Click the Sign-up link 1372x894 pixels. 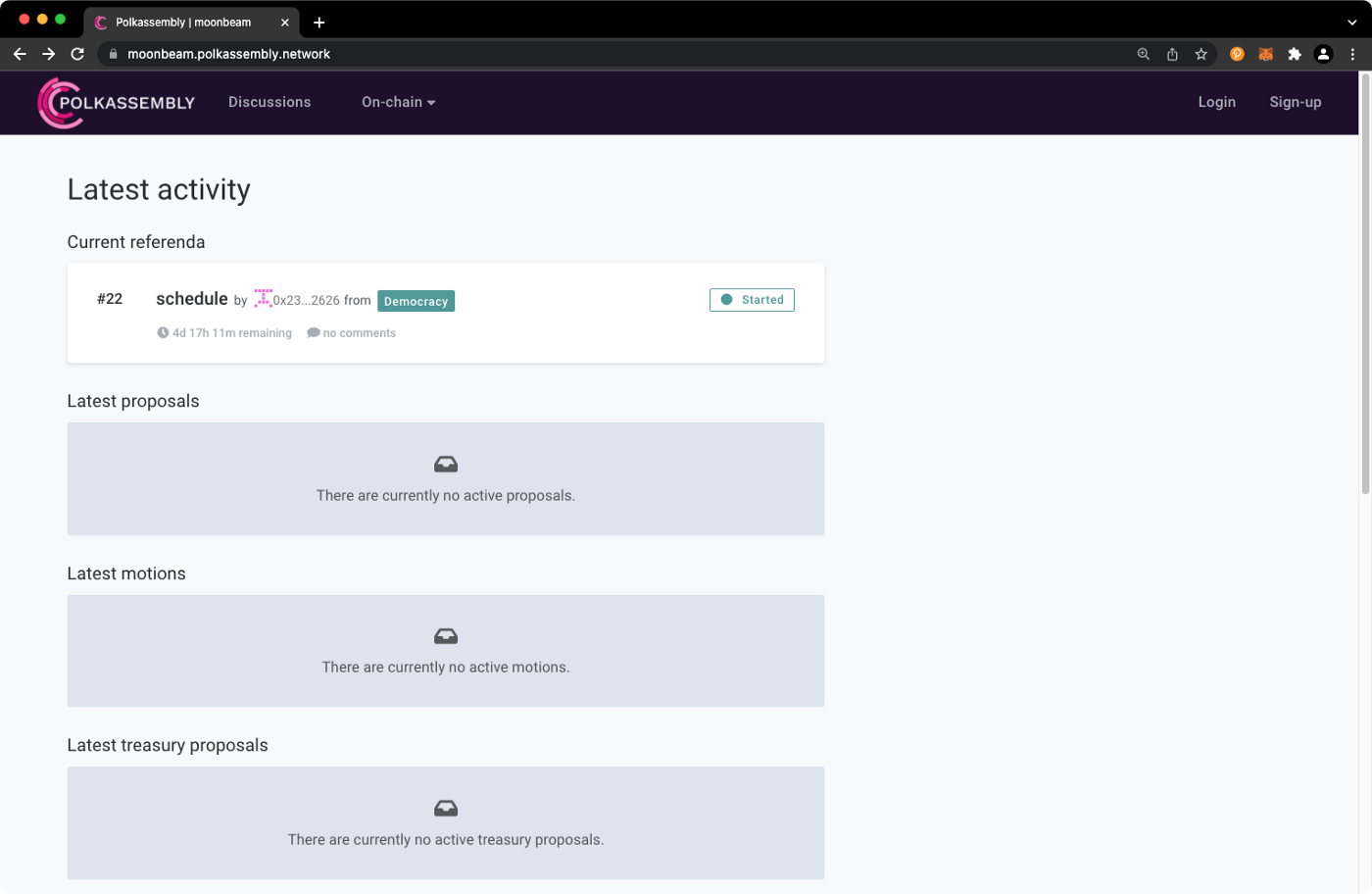point(1296,102)
